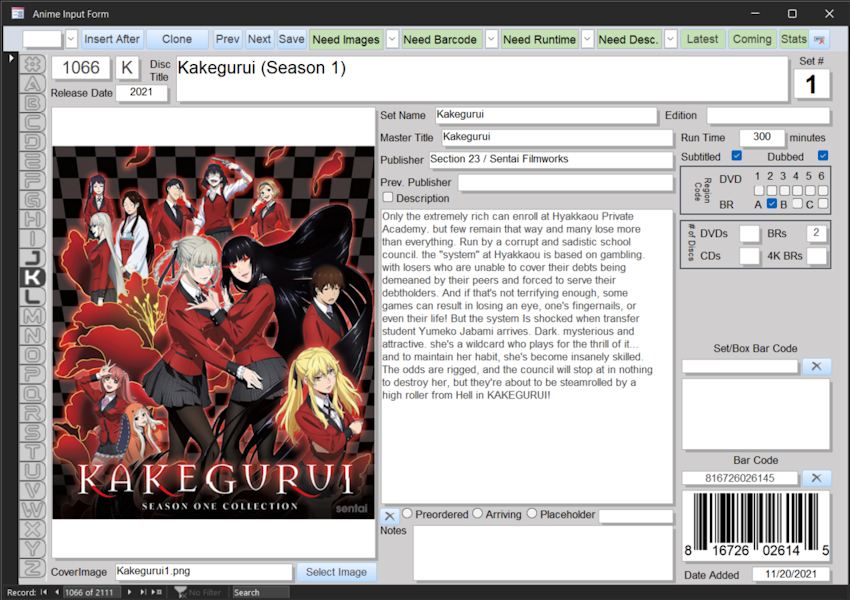
Task: Jump to letter G in the index
Action: coord(32,200)
